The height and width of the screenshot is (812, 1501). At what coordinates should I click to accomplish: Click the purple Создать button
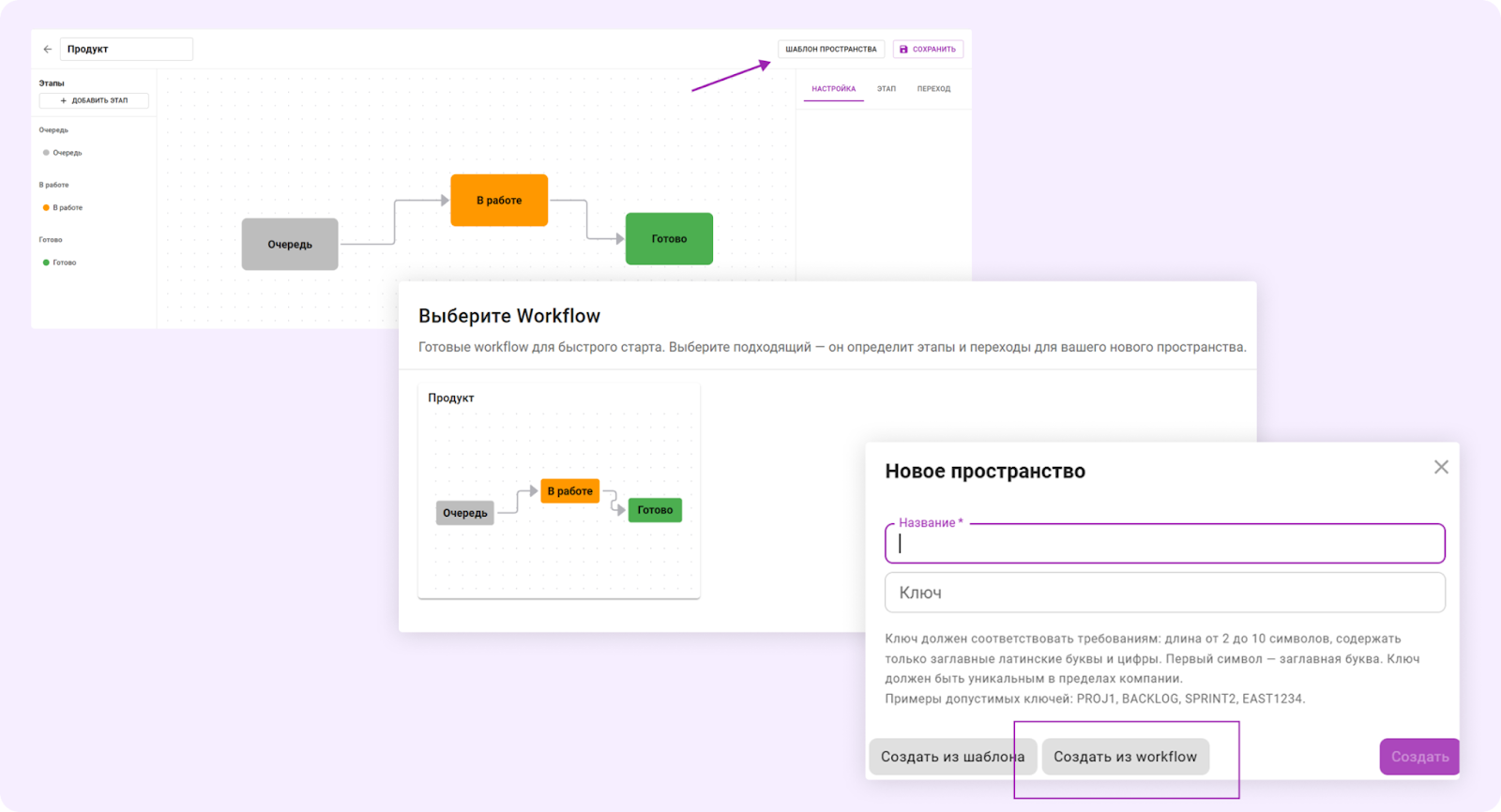pyautogui.click(x=1418, y=757)
